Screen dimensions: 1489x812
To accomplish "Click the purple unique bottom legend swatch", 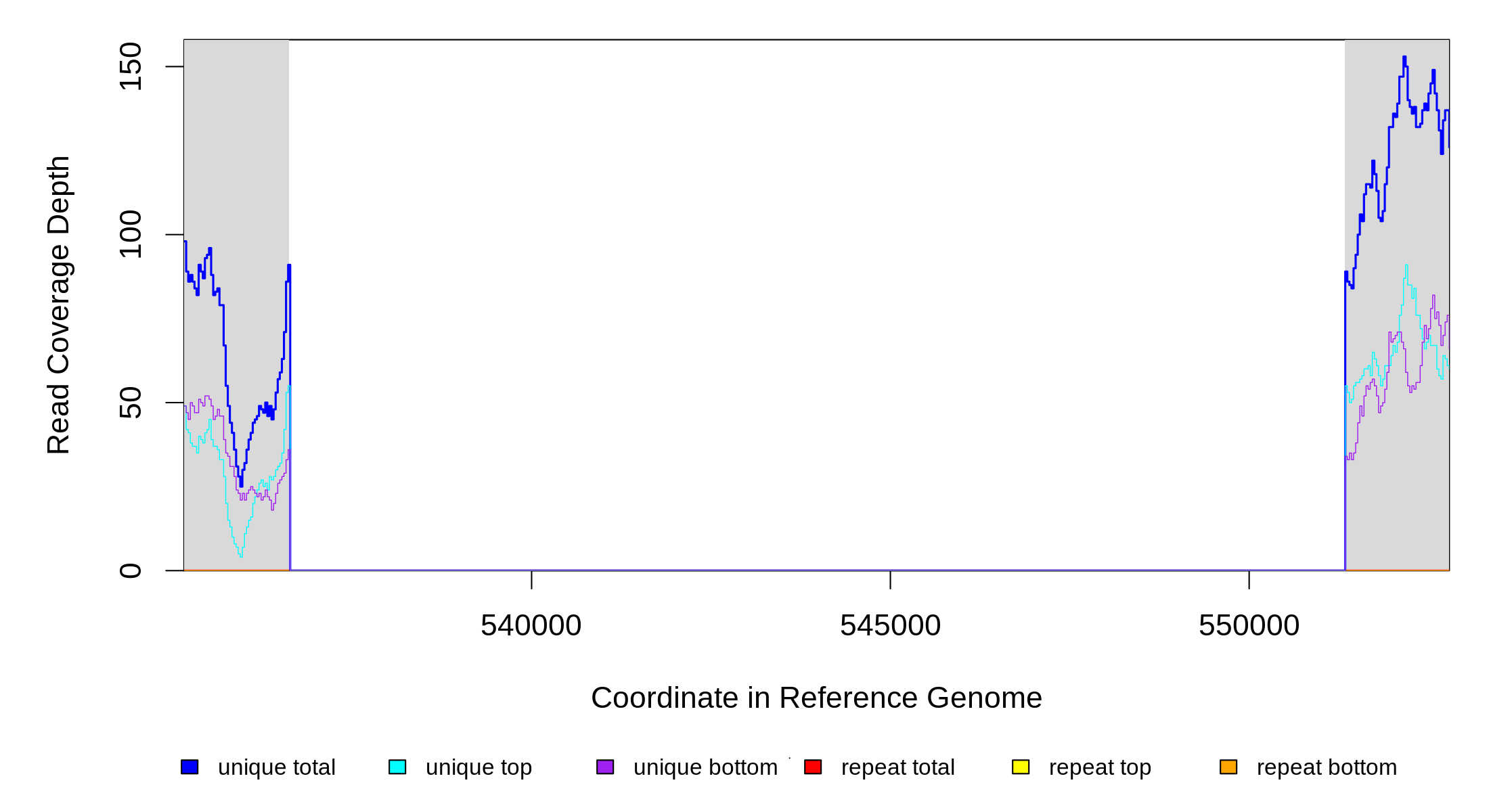I will 605,767.
